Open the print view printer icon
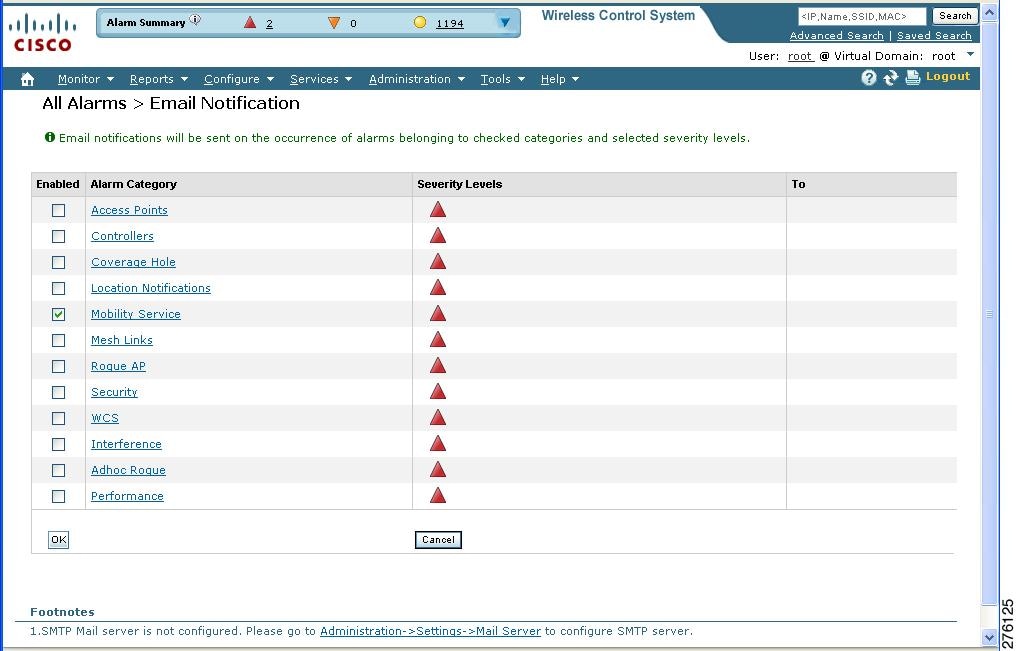The width and height of the screenshot is (1017, 651). point(913,78)
